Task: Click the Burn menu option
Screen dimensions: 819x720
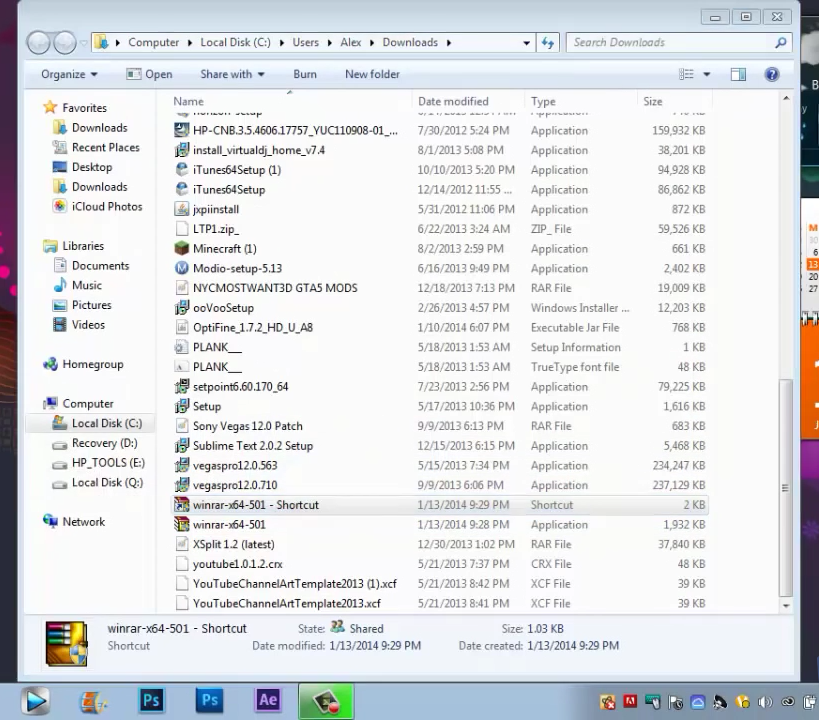Action: pos(305,74)
